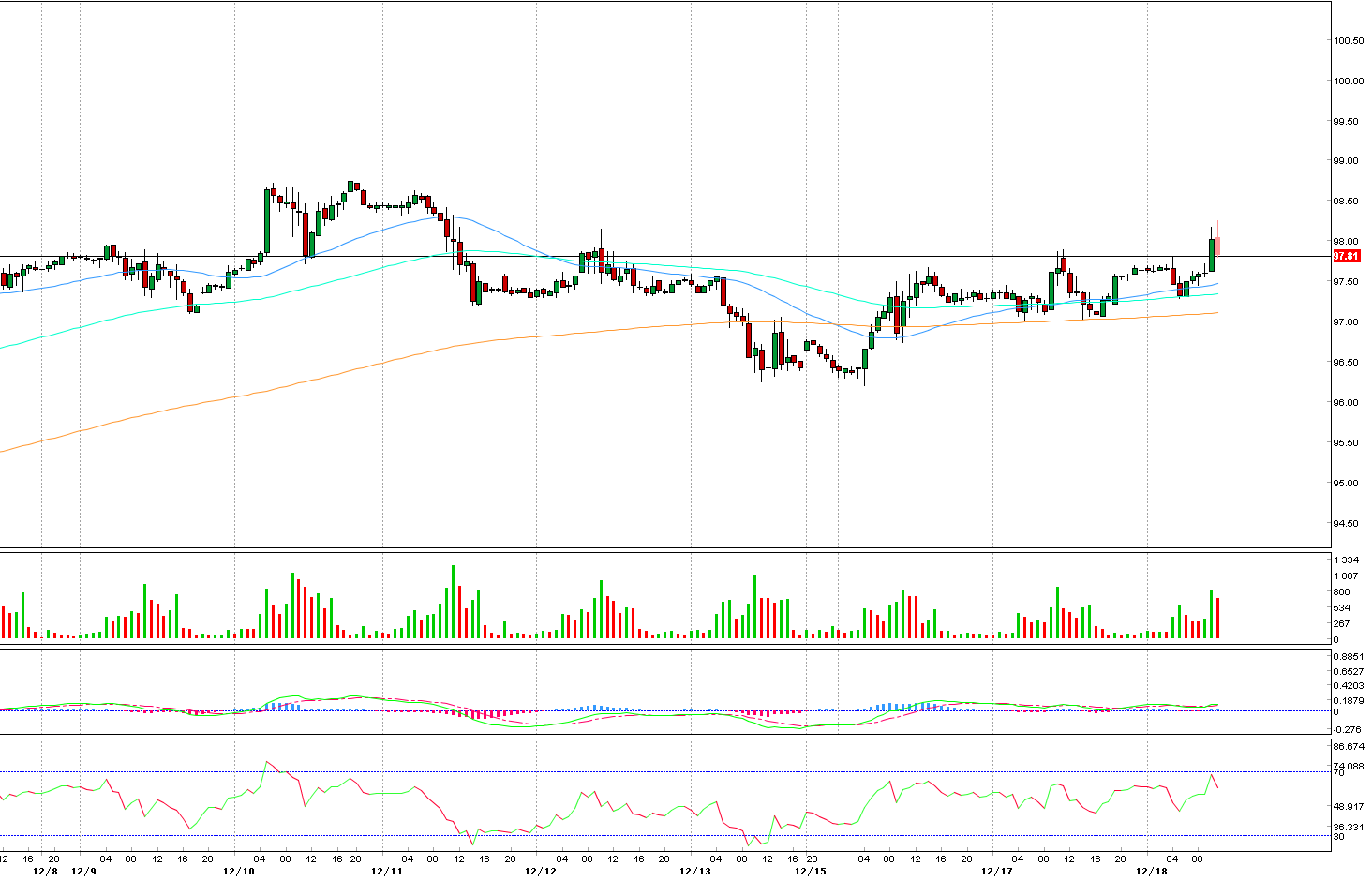The height and width of the screenshot is (881, 1372).
Task: Click the 12/18 date label
Action: (x=1151, y=872)
